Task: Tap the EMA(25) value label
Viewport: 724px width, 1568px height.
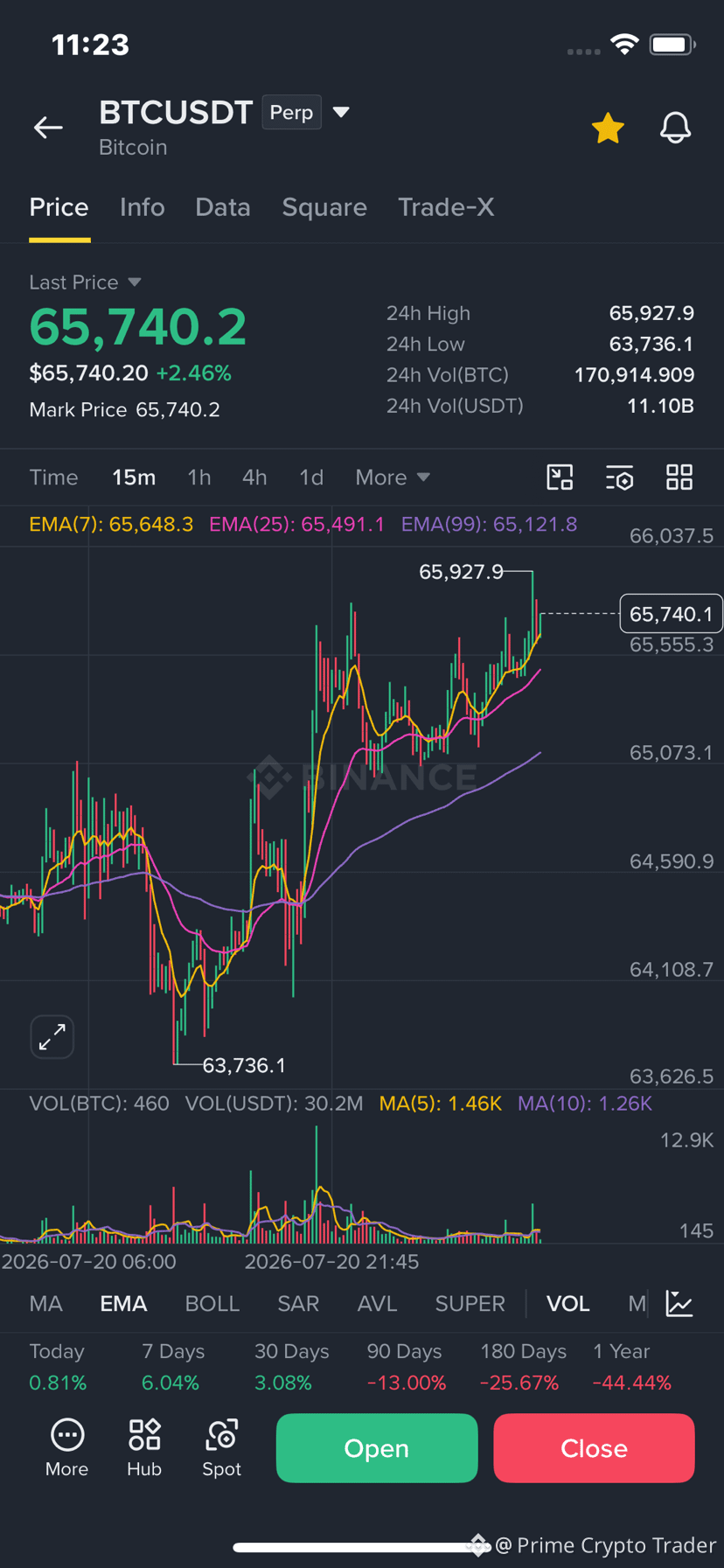Action: (x=296, y=525)
